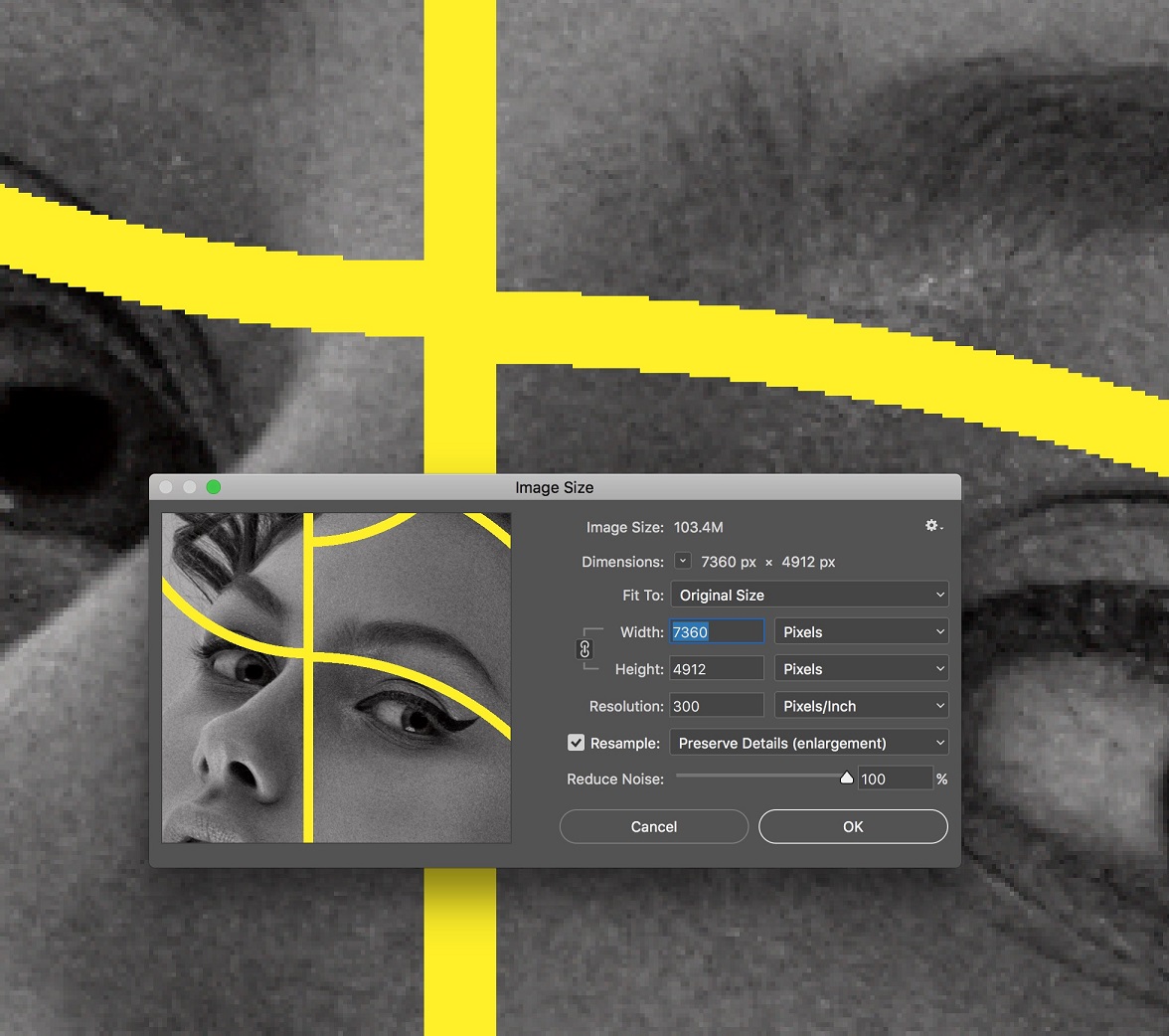Close the Image Size dialog window

166,487
